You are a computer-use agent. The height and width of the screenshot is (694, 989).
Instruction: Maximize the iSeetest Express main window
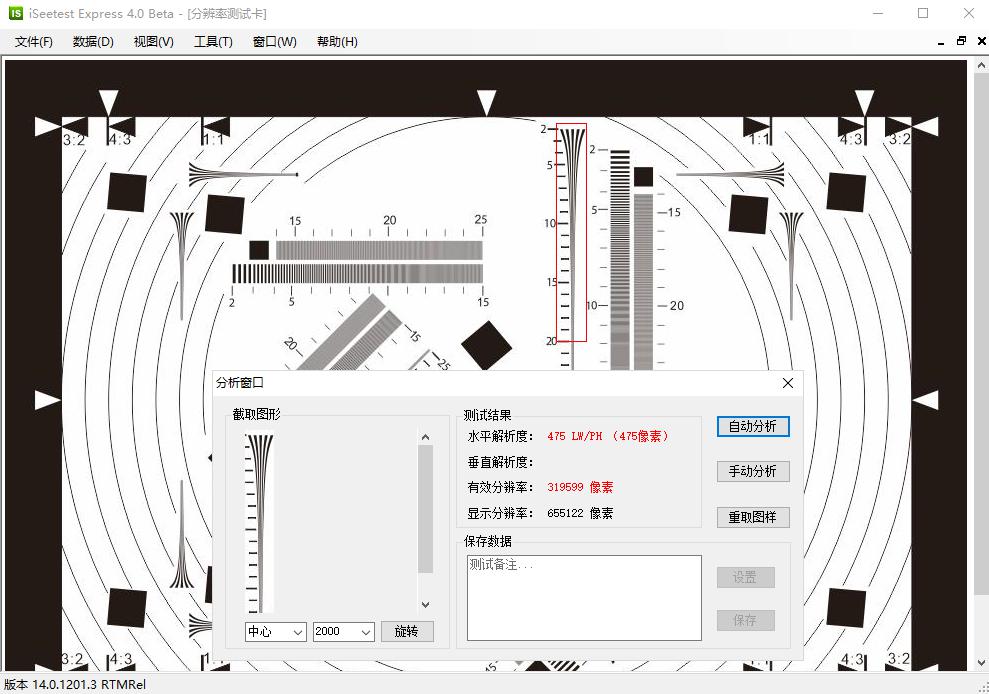[923, 13]
